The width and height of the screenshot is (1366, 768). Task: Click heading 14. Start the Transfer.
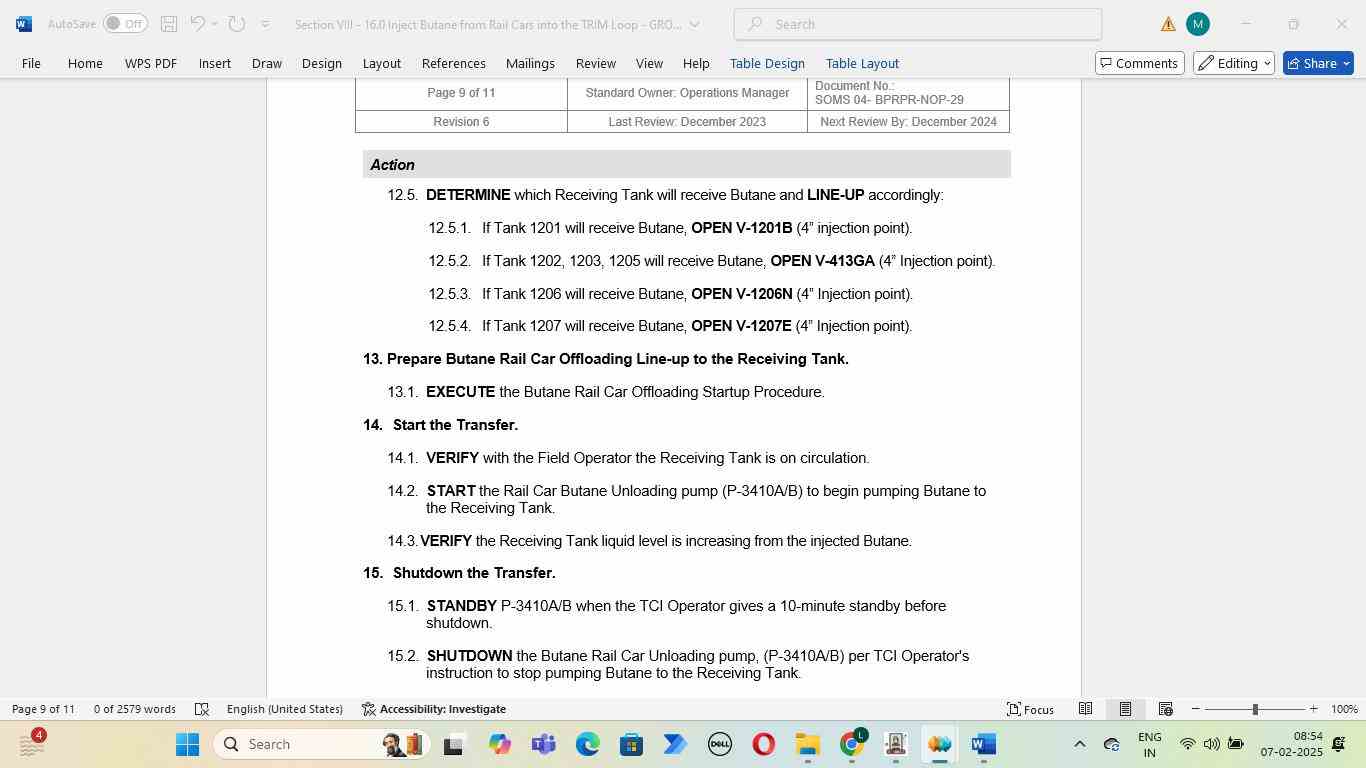tap(441, 425)
